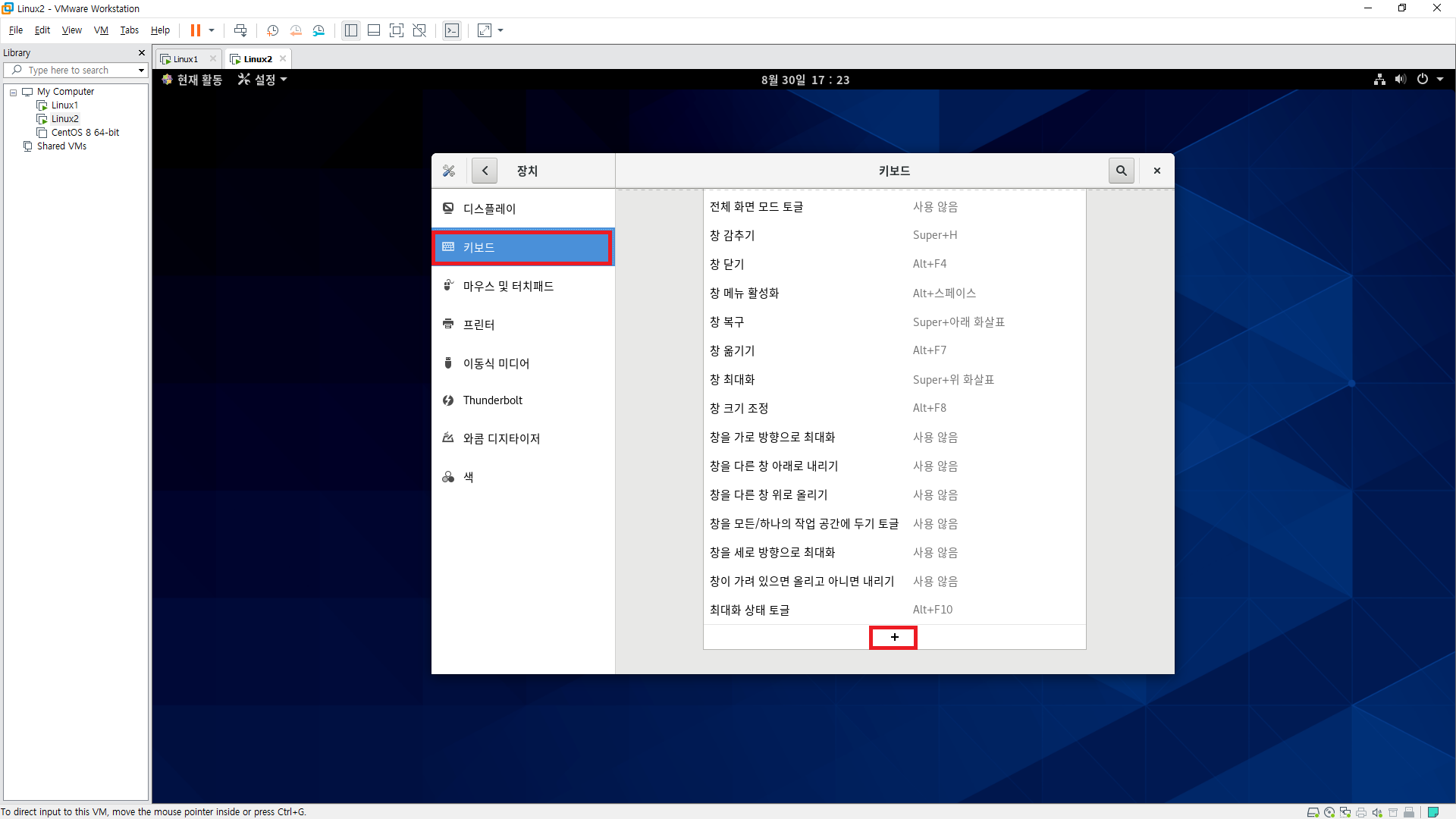Image resolution: width=1456 pixels, height=819 pixels.
Task: Click the Pause VM toolbar icon
Action: (x=195, y=30)
